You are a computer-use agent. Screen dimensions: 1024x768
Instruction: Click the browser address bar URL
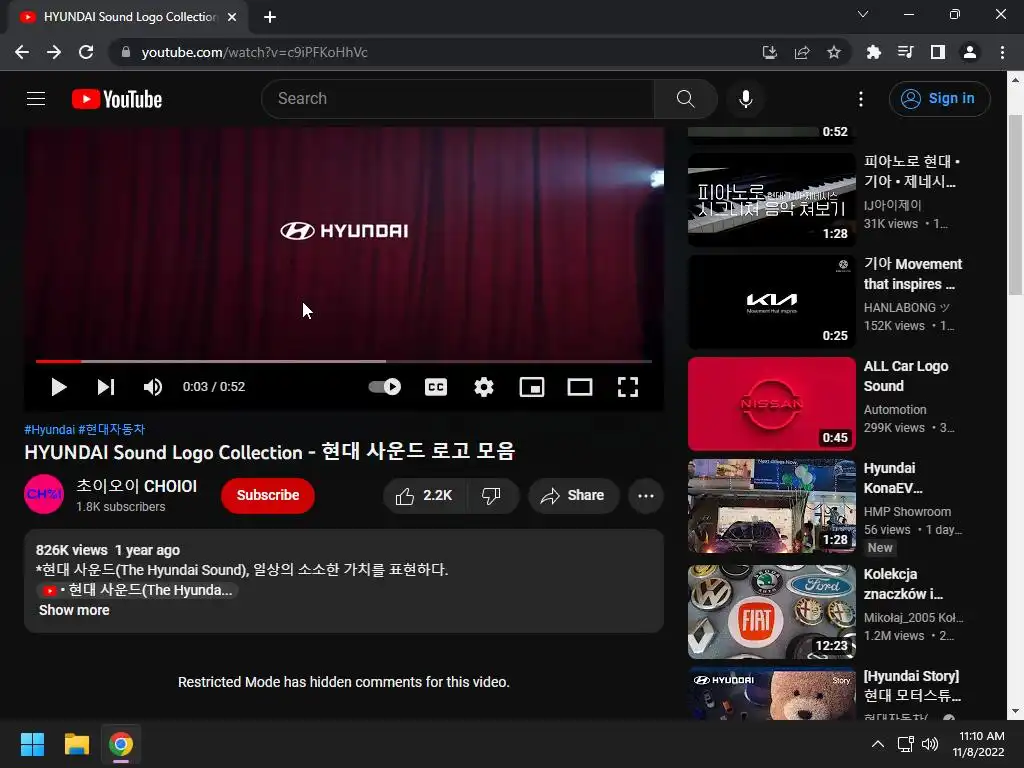[x=254, y=52]
